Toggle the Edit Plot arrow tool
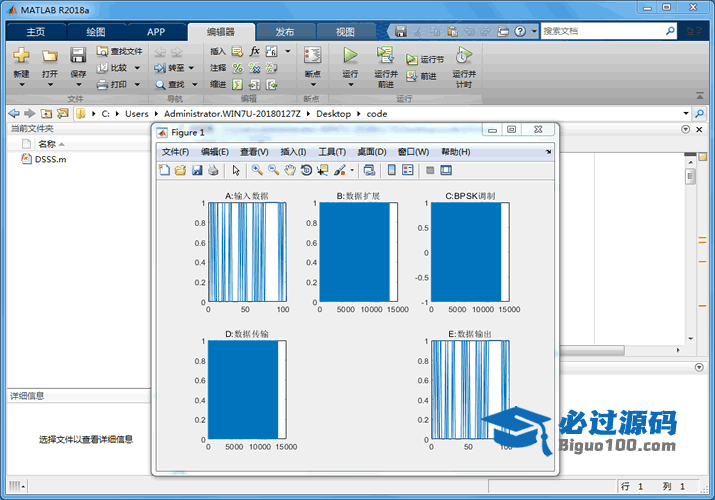This screenshot has width=715, height=500. coord(236,170)
